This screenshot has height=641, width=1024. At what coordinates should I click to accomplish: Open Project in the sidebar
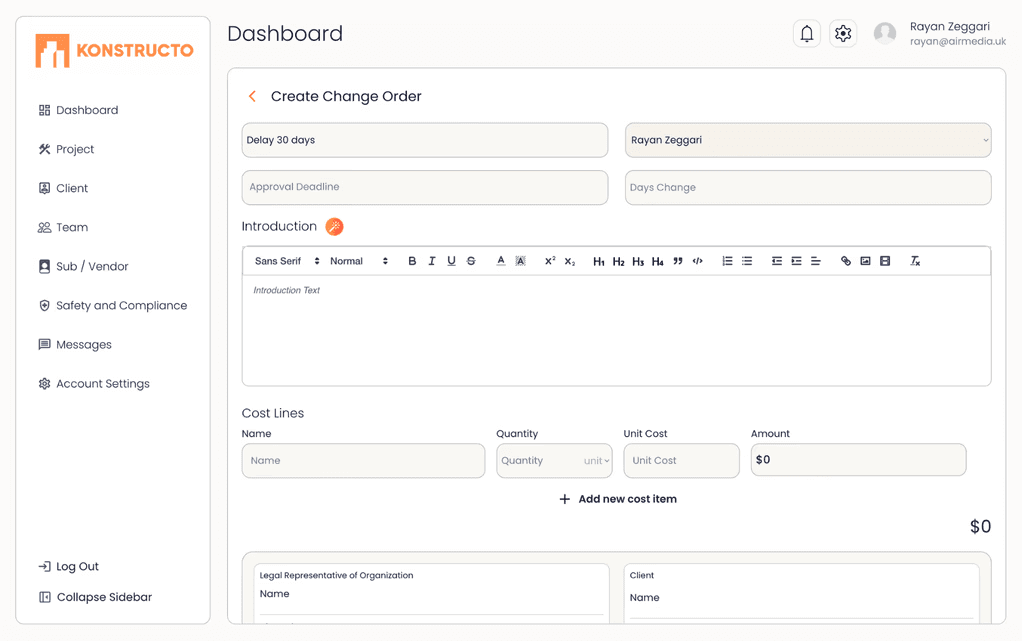(66, 149)
